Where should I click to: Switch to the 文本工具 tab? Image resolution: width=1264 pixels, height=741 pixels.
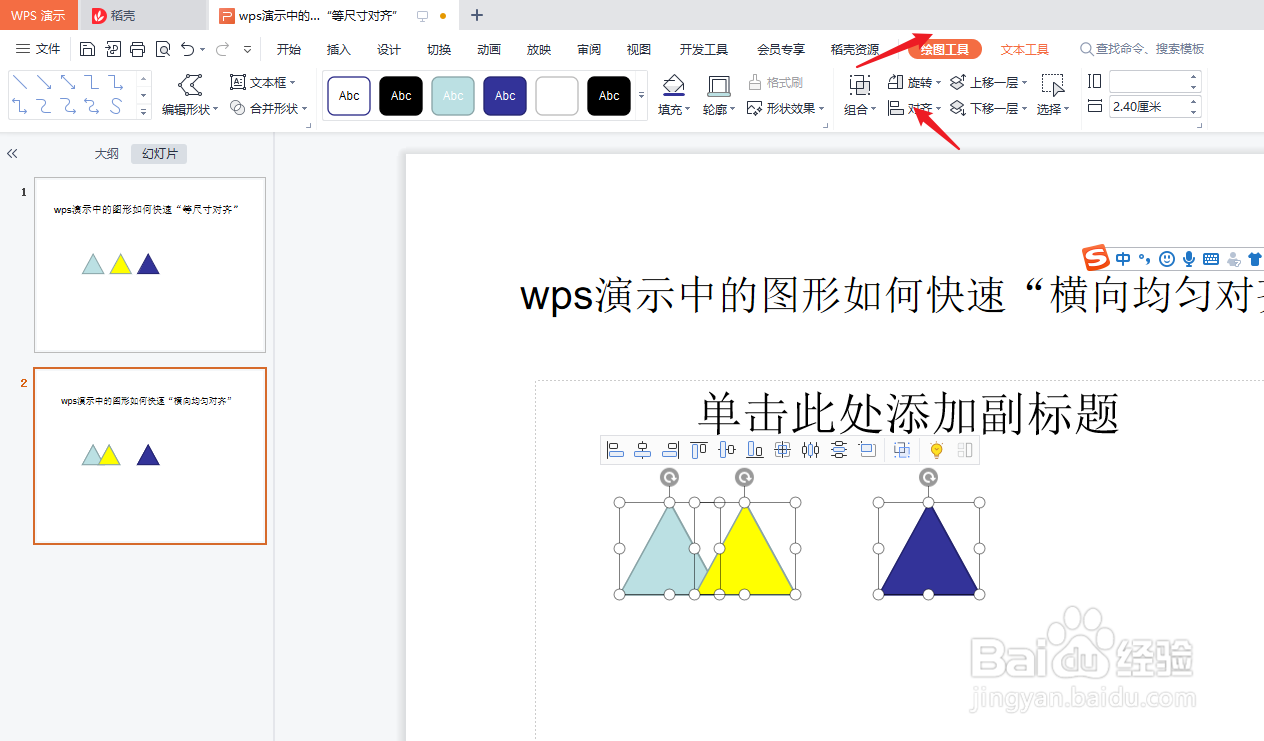coord(1024,49)
